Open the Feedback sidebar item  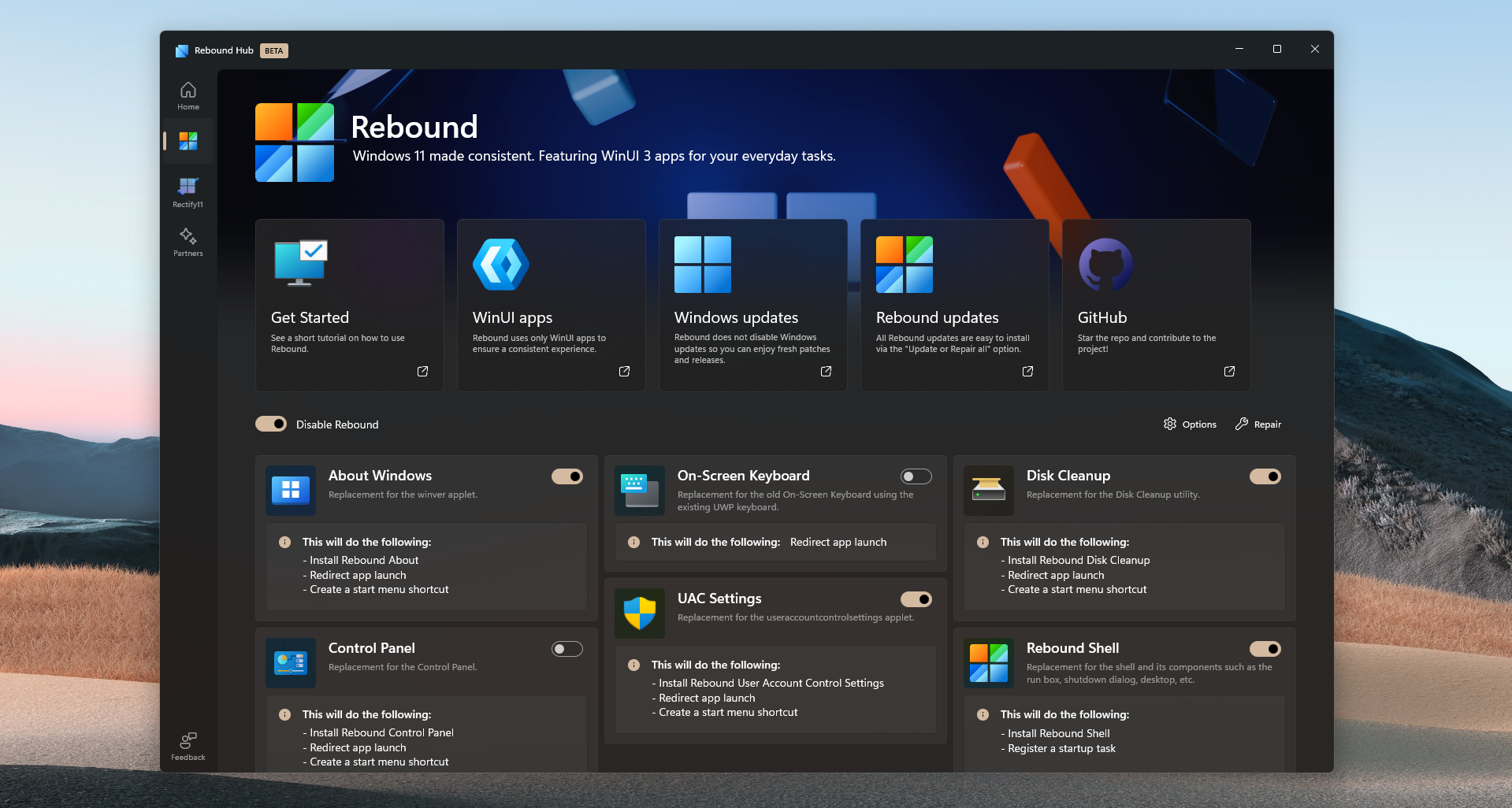coord(188,746)
